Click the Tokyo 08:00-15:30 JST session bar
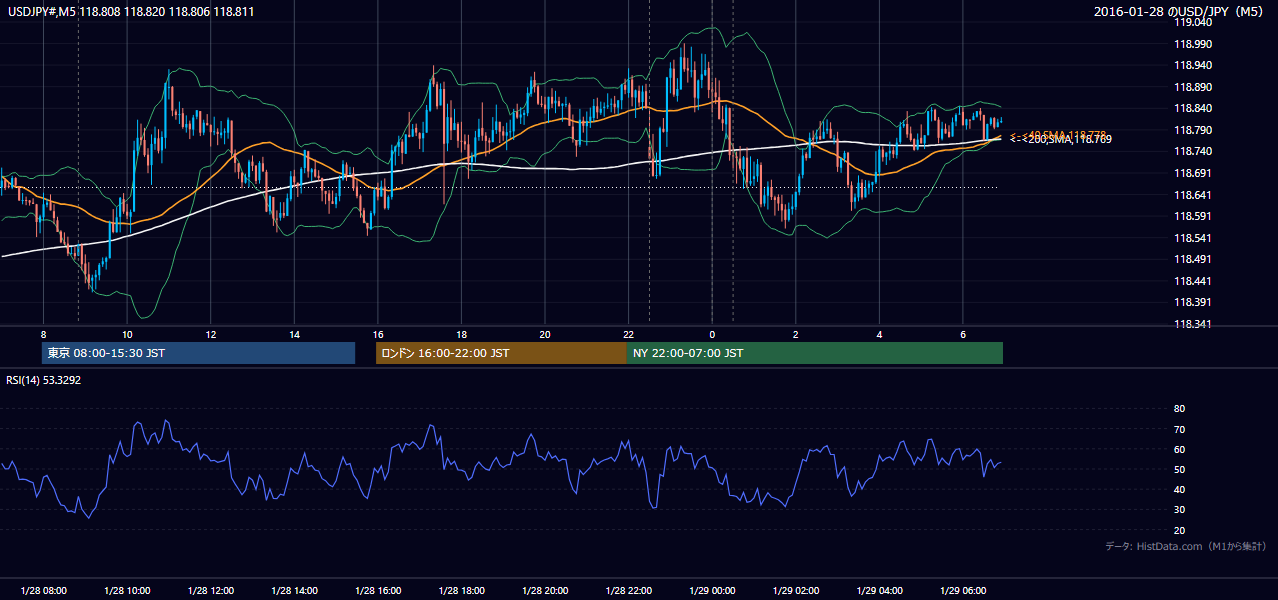Image resolution: width=1278 pixels, height=600 pixels. [x=198, y=353]
